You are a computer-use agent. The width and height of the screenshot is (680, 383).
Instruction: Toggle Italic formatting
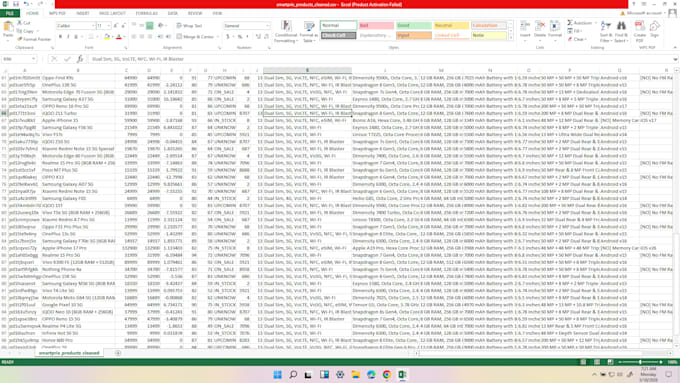[68, 37]
